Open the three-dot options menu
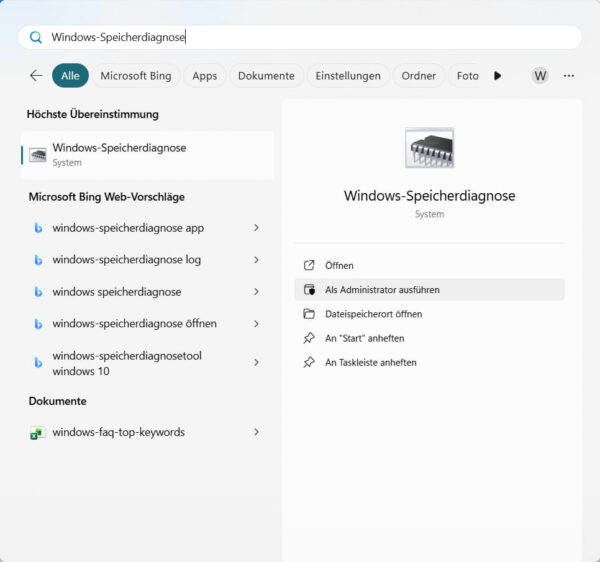The height and width of the screenshot is (562, 600). (x=569, y=75)
